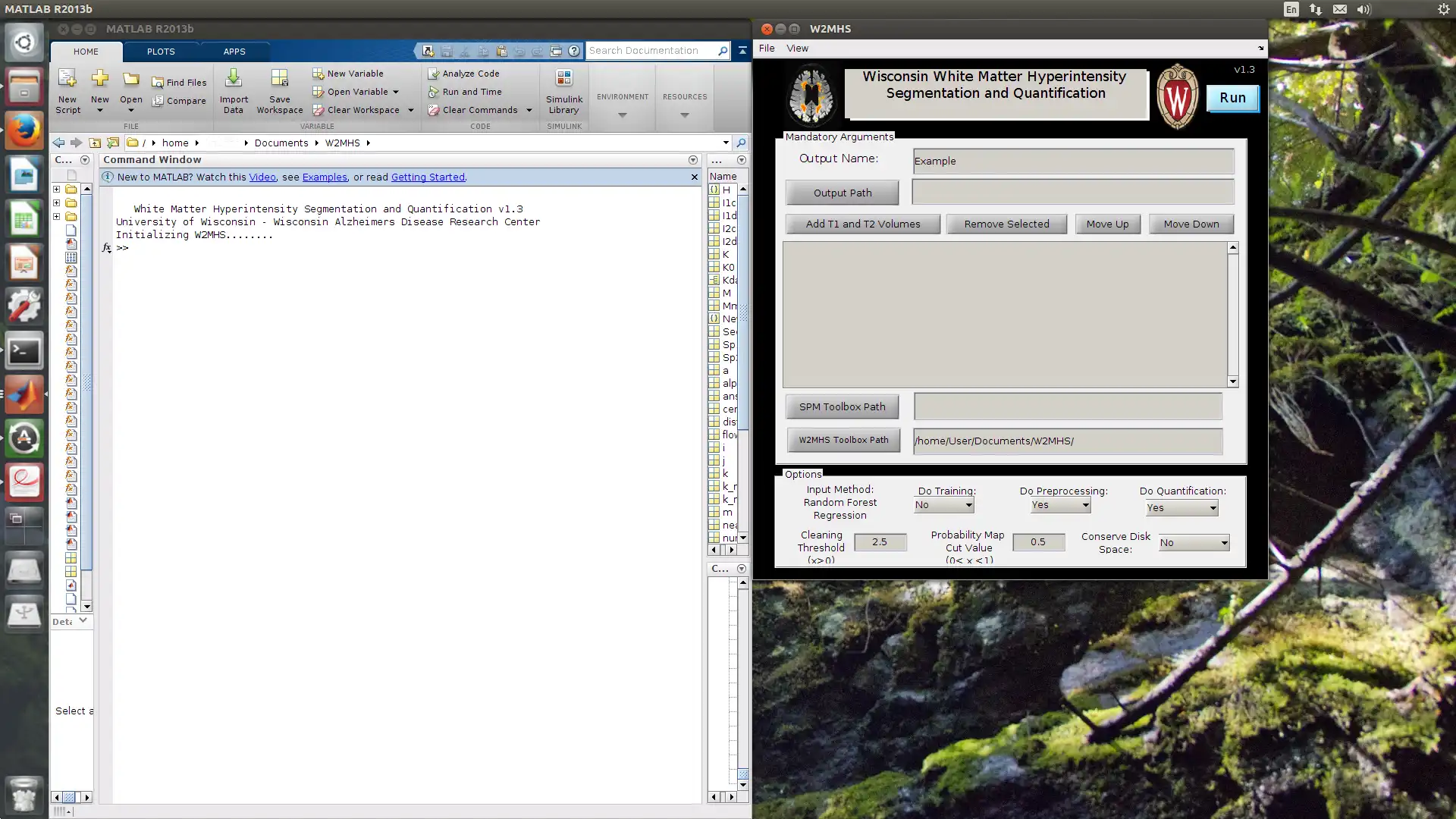The width and height of the screenshot is (1456, 819).
Task: Click the SPM Toolbox Path button
Action: click(x=842, y=406)
